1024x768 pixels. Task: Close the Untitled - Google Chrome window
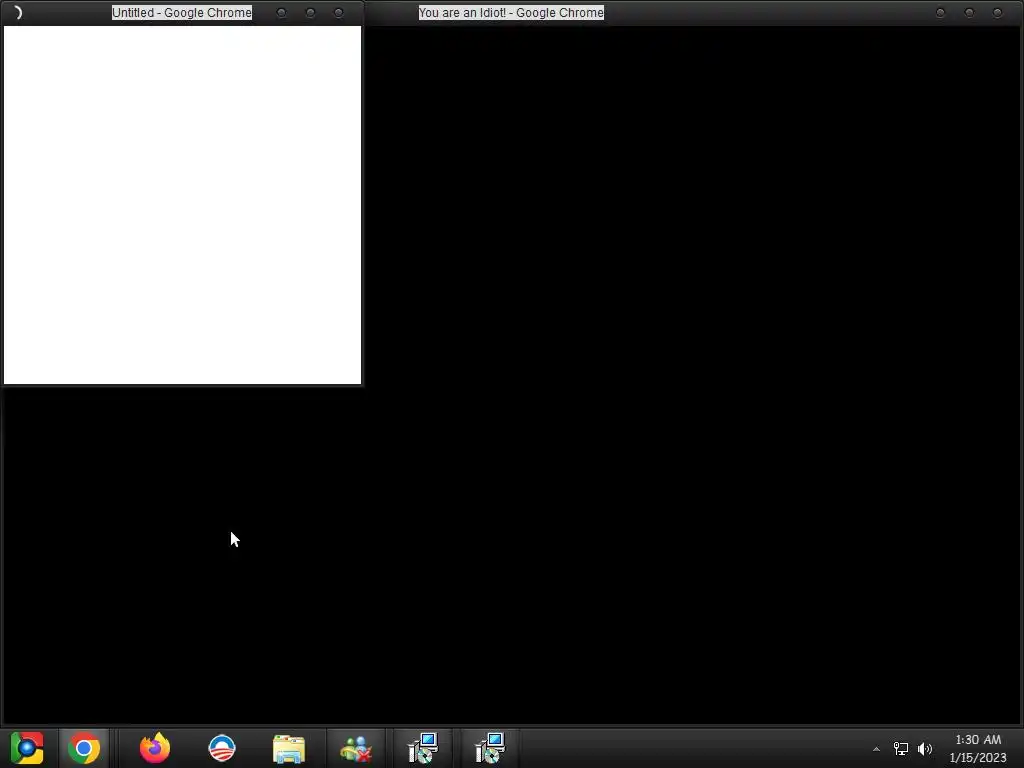[338, 12]
